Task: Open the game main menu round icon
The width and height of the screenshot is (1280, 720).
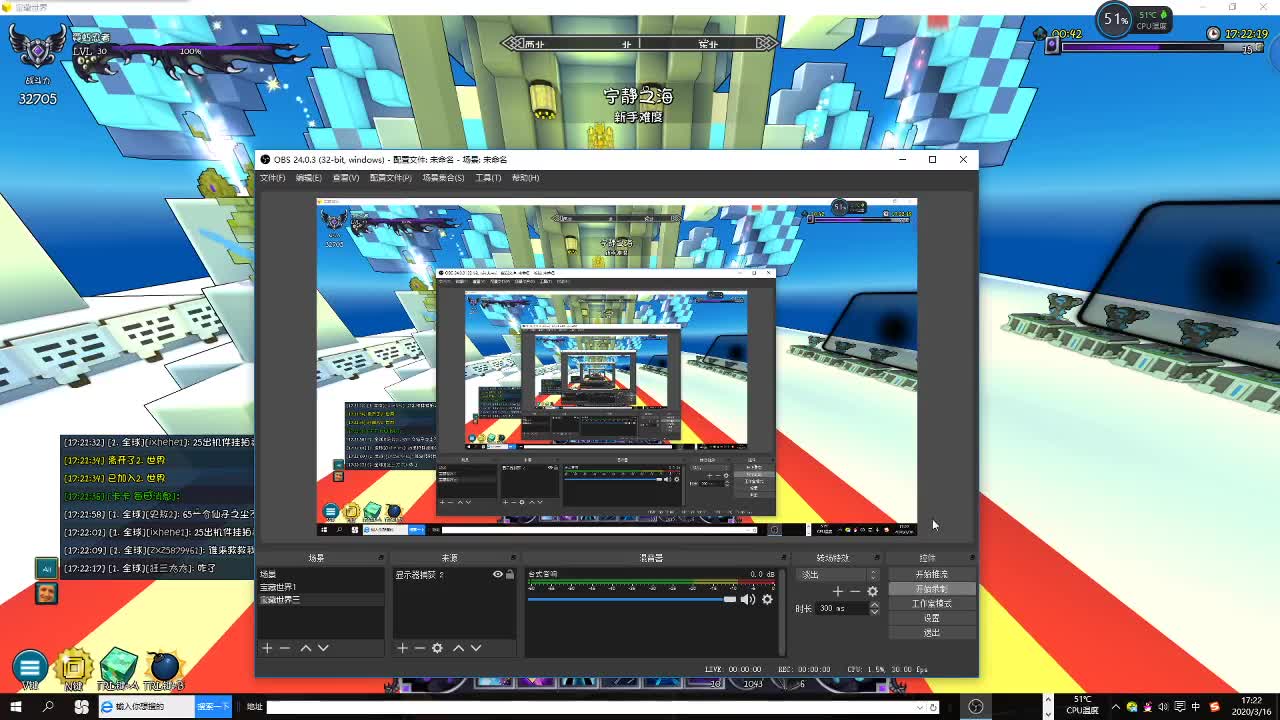Action: (x=30, y=667)
